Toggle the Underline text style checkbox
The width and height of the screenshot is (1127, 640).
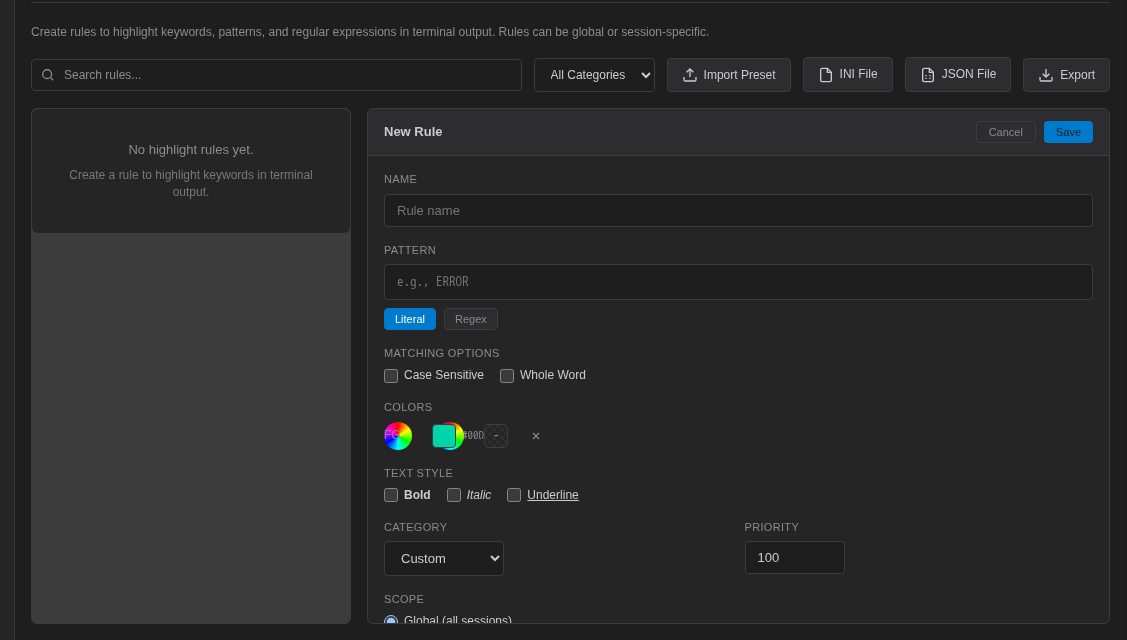[514, 495]
